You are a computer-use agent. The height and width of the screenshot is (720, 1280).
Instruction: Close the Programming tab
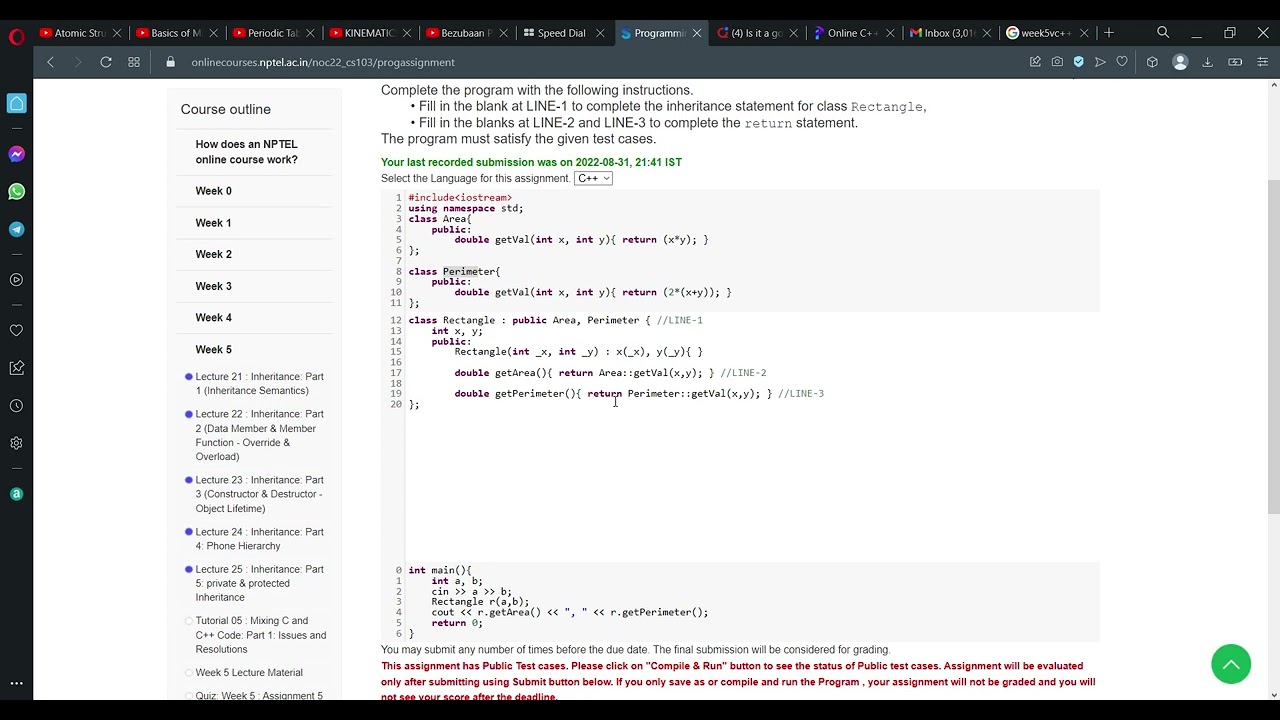[697, 33]
